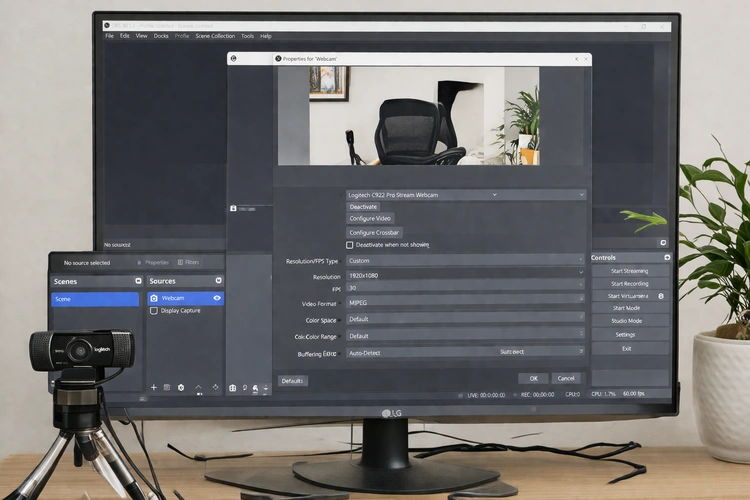Open the Logitech C922 device dropdown
This screenshot has width=750, height=500.
[x=466, y=195]
